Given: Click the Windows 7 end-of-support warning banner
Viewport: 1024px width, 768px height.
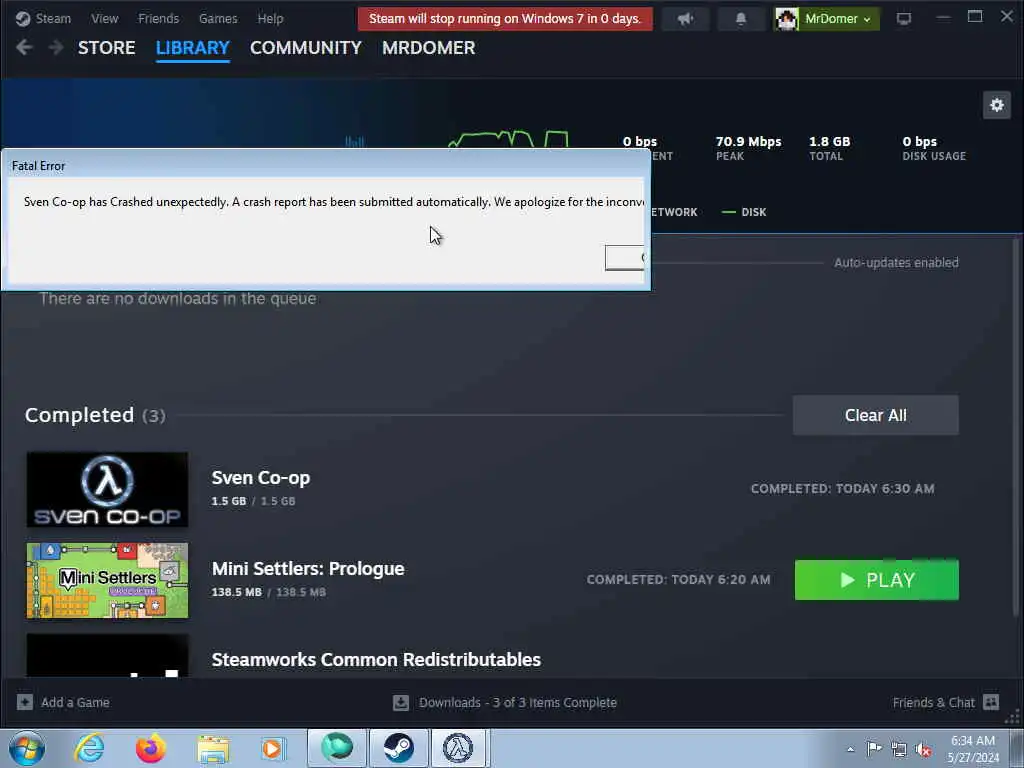Looking at the screenshot, I should tap(505, 18).
